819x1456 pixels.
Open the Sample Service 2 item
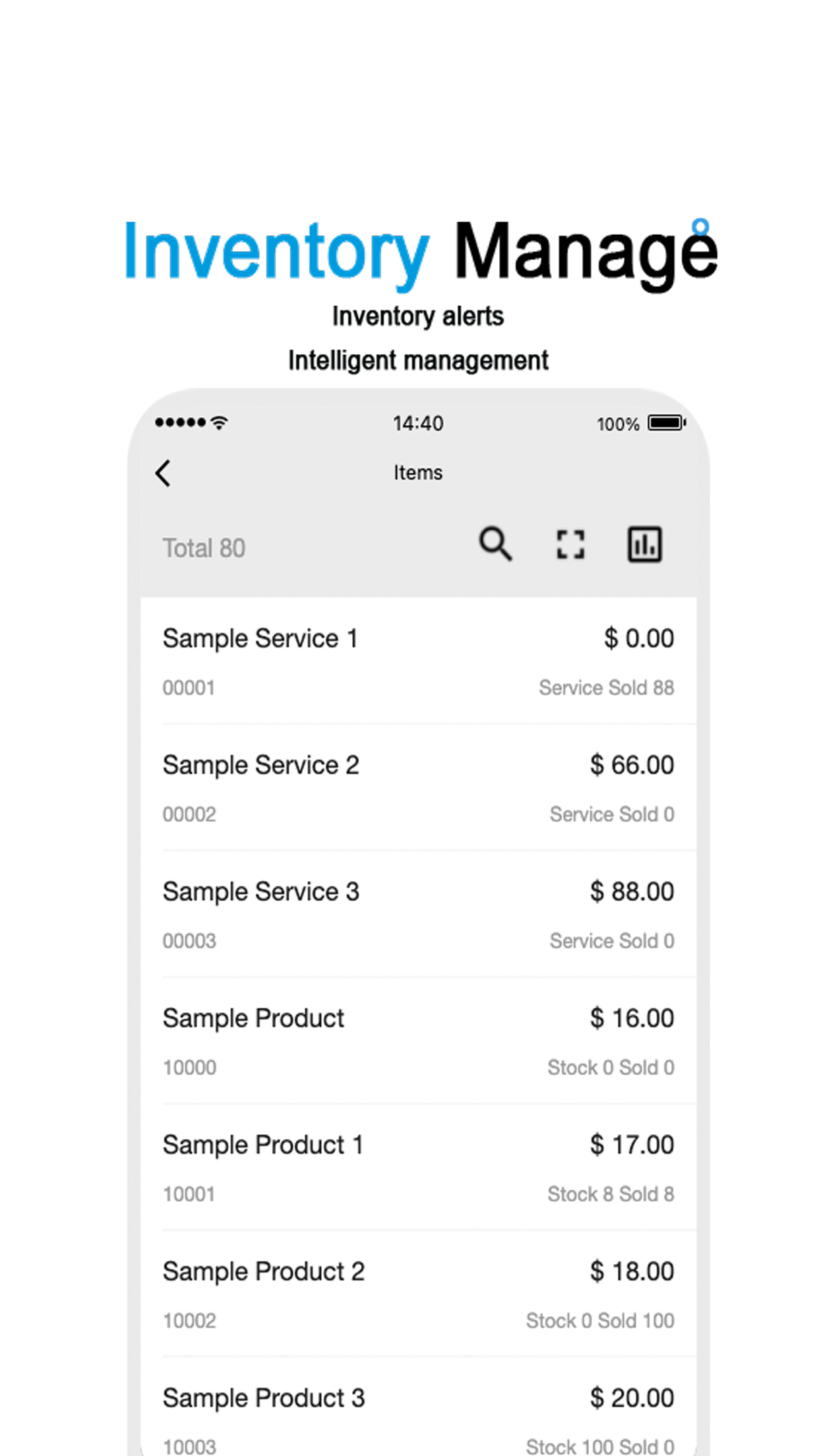pyautogui.click(x=419, y=788)
